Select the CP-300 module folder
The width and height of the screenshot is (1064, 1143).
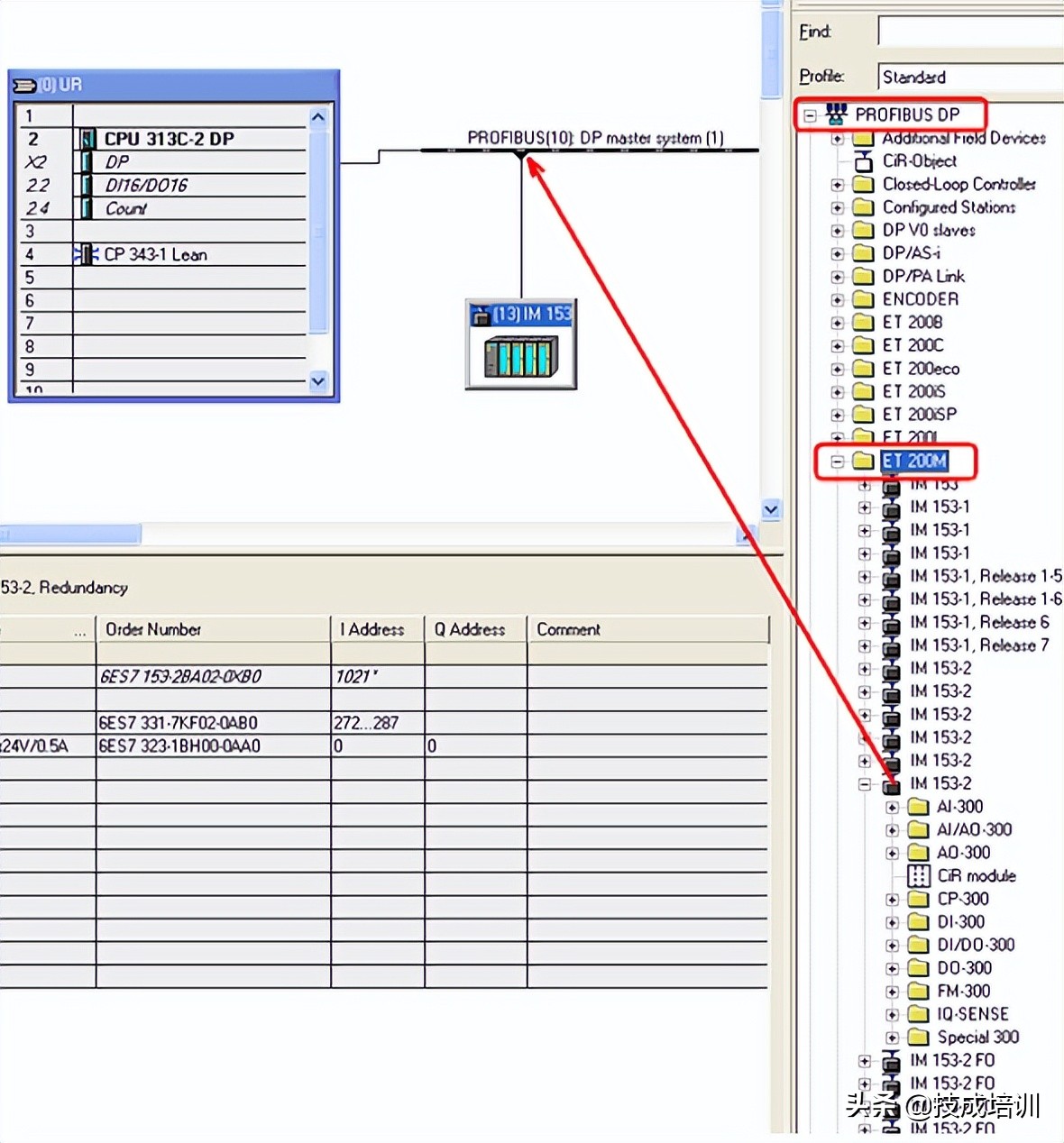[963, 899]
